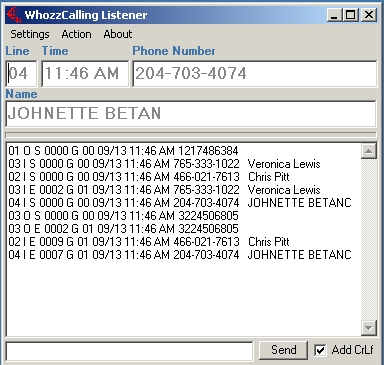Open the About menu
Viewport: 384px width, 365px height.
tap(118, 34)
